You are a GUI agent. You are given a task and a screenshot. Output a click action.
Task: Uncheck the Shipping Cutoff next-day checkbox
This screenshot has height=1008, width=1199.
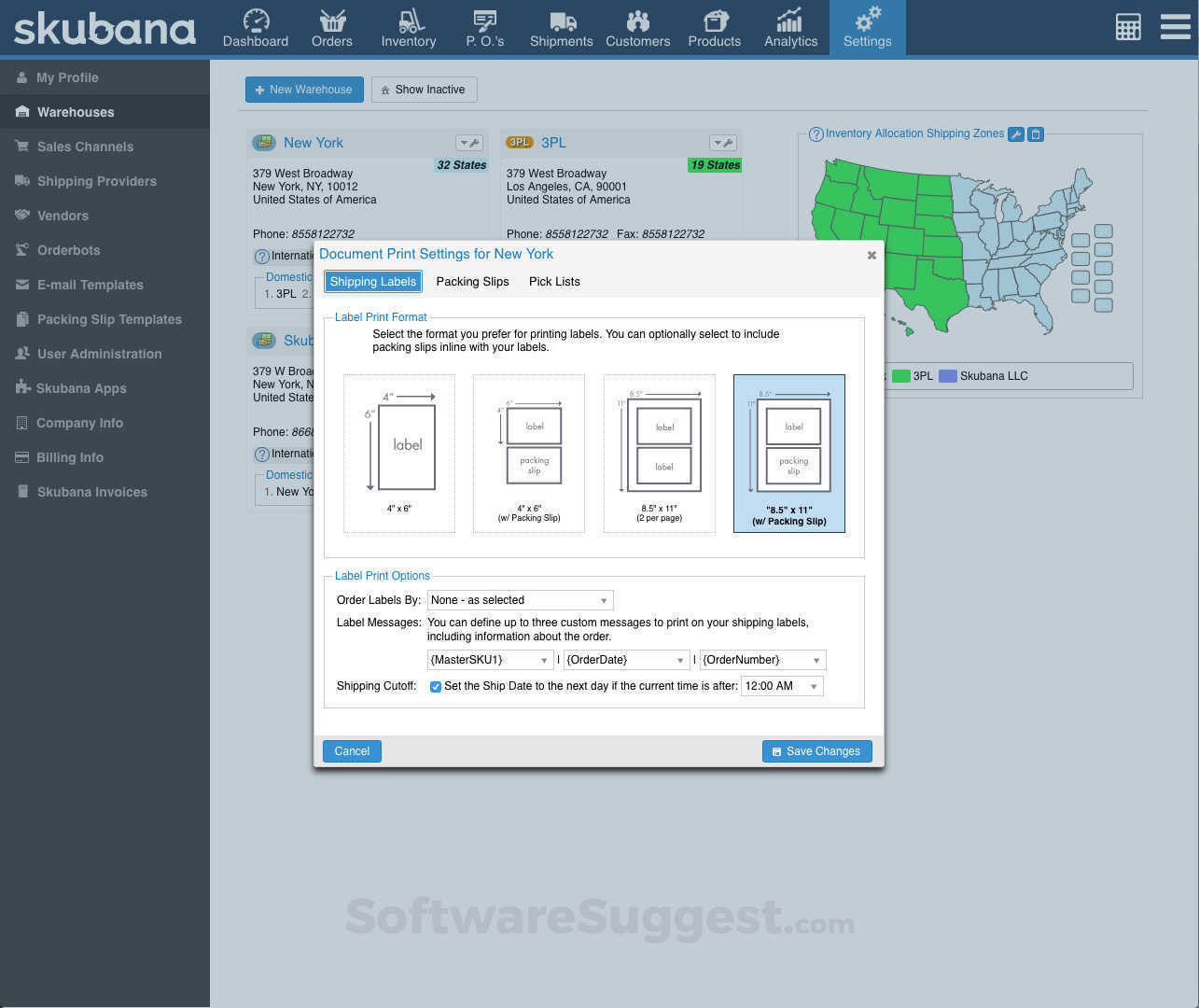click(436, 686)
